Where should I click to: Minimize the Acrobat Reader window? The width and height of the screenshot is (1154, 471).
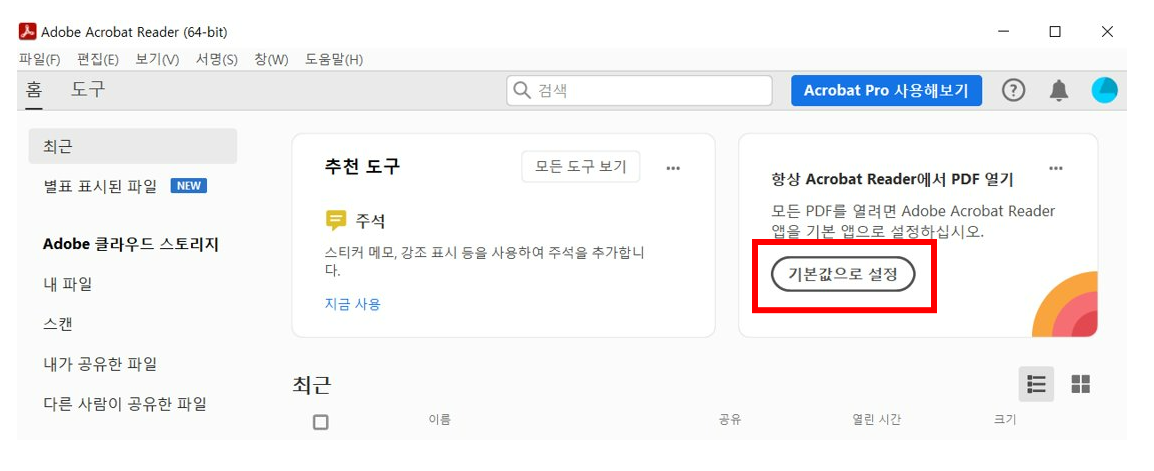point(1005,32)
